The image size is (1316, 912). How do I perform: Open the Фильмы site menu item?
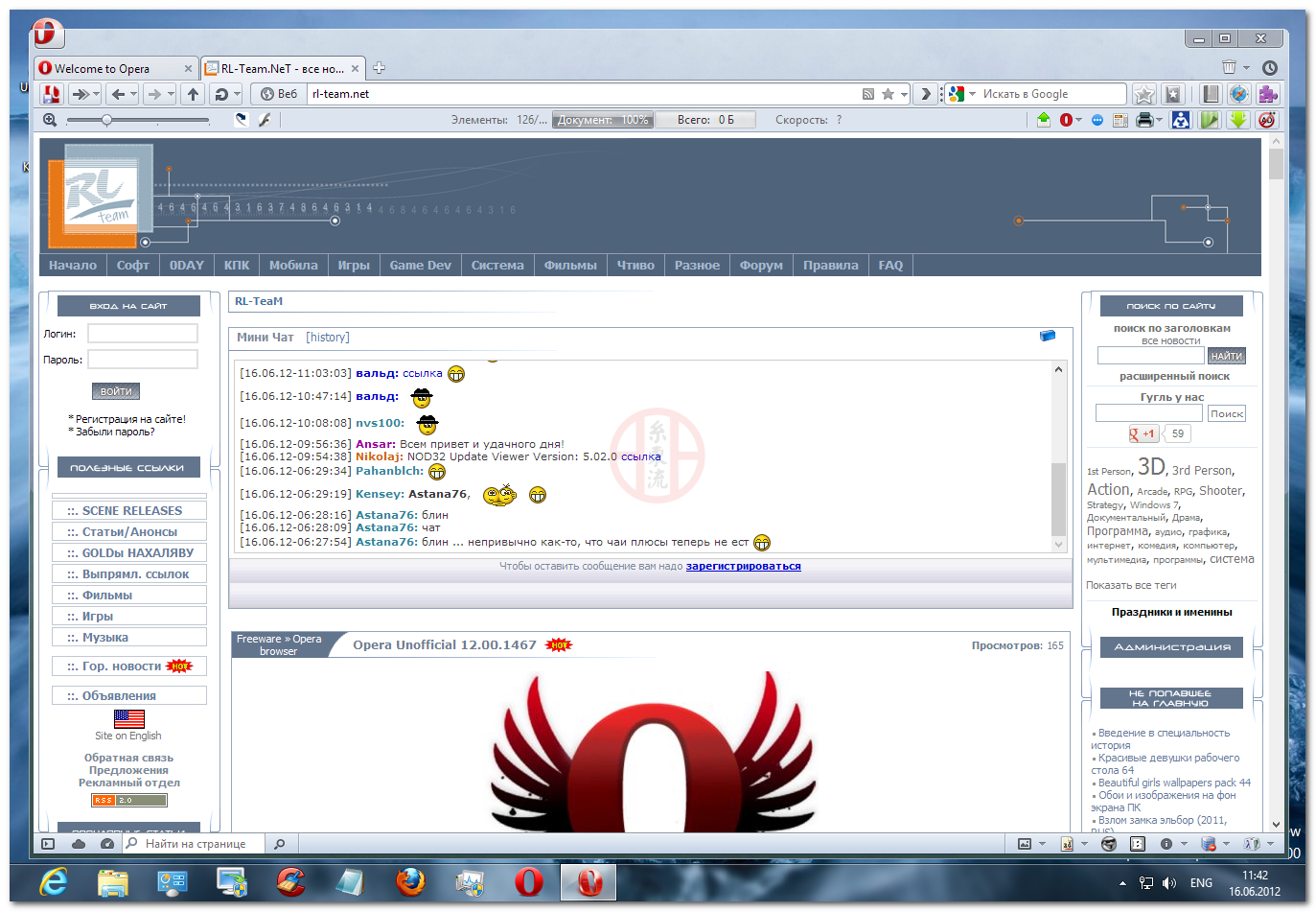(570, 266)
